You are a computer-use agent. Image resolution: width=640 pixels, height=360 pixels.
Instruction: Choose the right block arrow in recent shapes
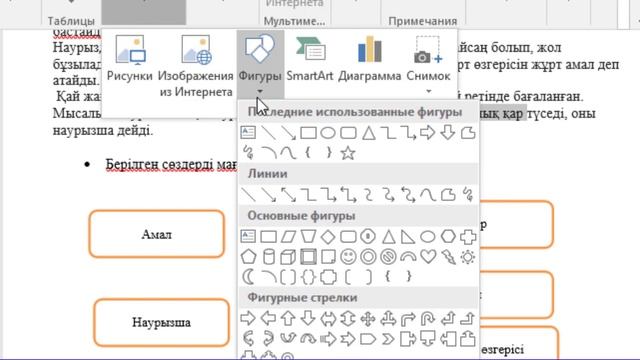click(428, 133)
